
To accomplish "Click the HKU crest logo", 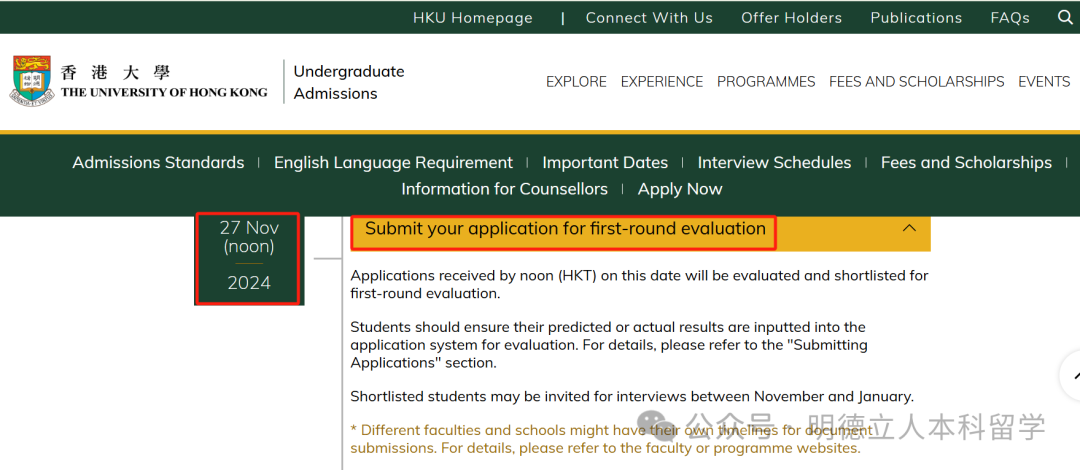I will [30, 81].
